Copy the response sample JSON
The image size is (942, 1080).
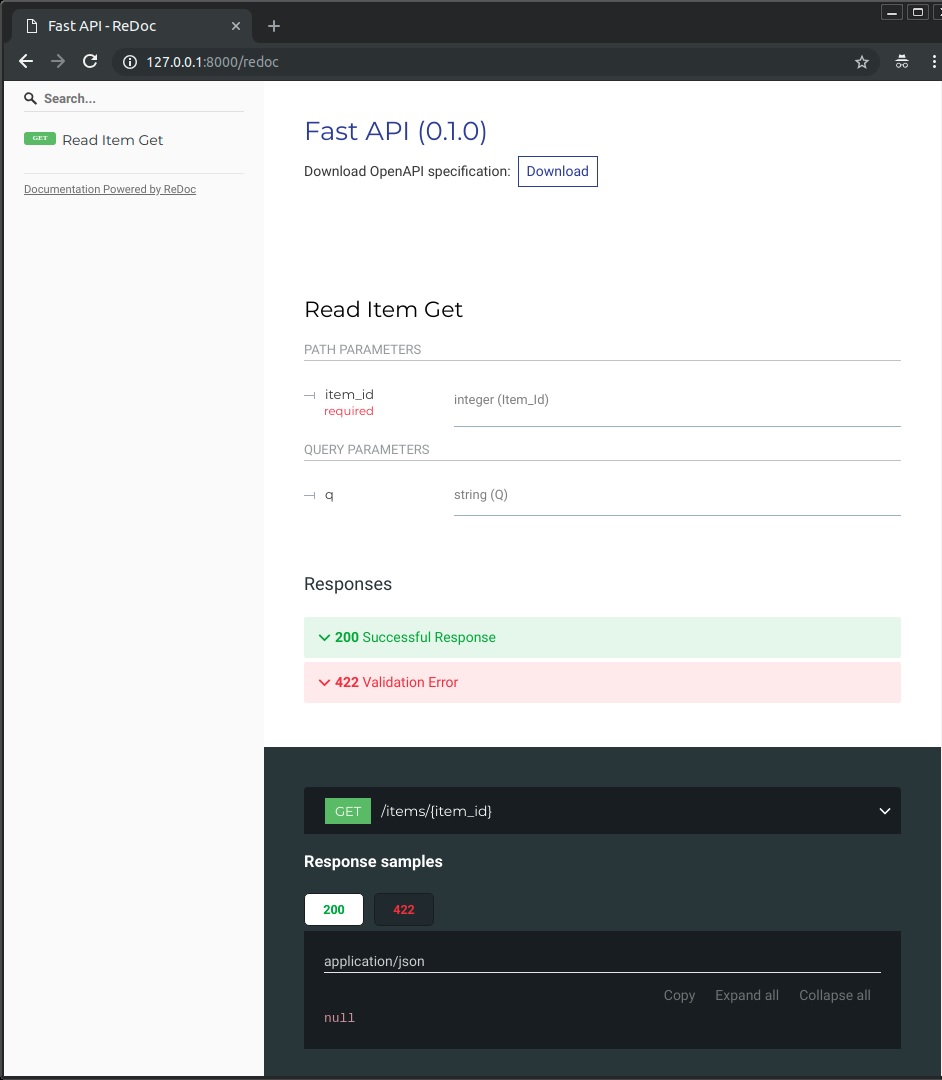coord(679,995)
